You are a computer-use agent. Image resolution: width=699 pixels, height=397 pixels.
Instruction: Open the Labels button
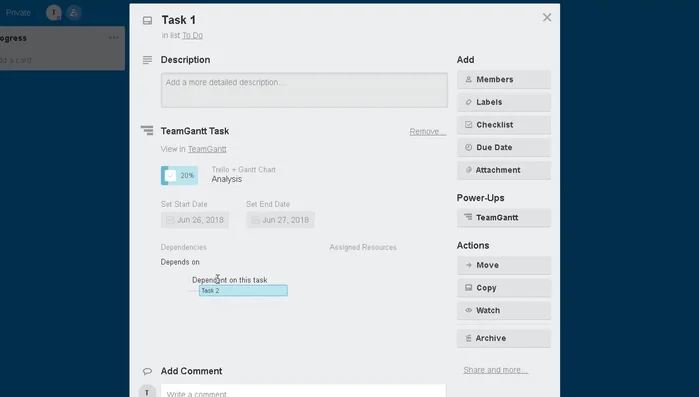click(504, 102)
